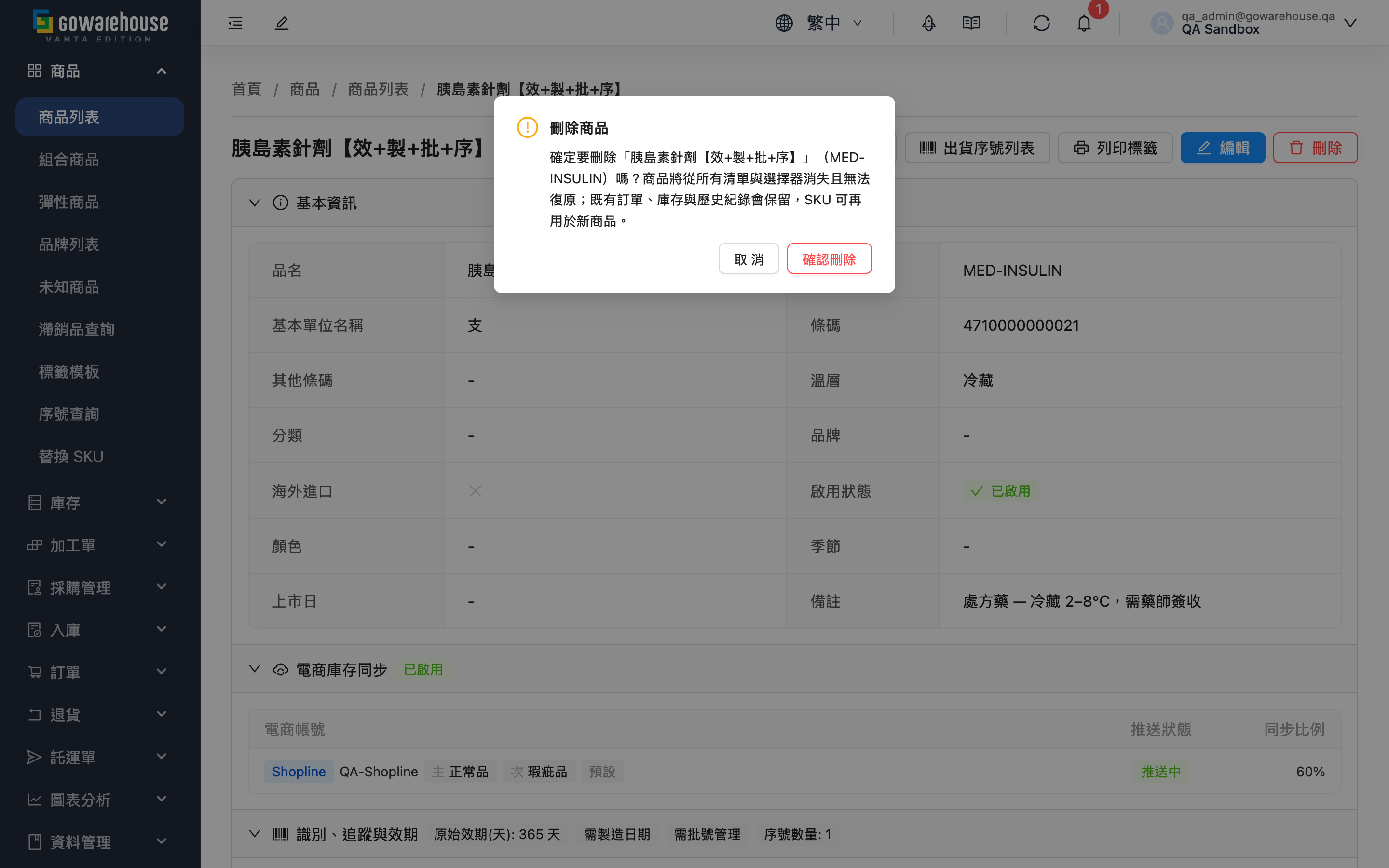Click the pencil edit icon in top bar
The width and height of the screenshot is (1389, 868).
(281, 23)
